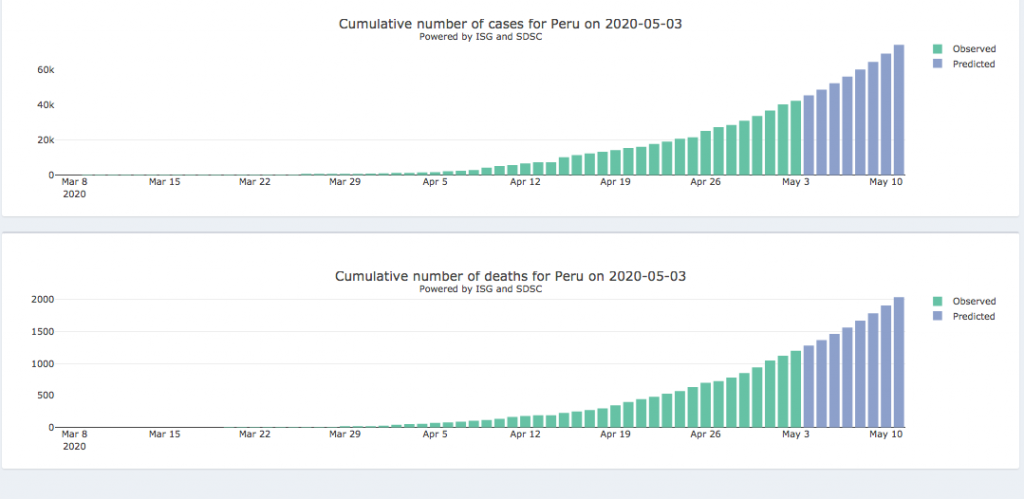
Task: Click the cumulative deaths for Peru chart title
Action: pos(510,276)
